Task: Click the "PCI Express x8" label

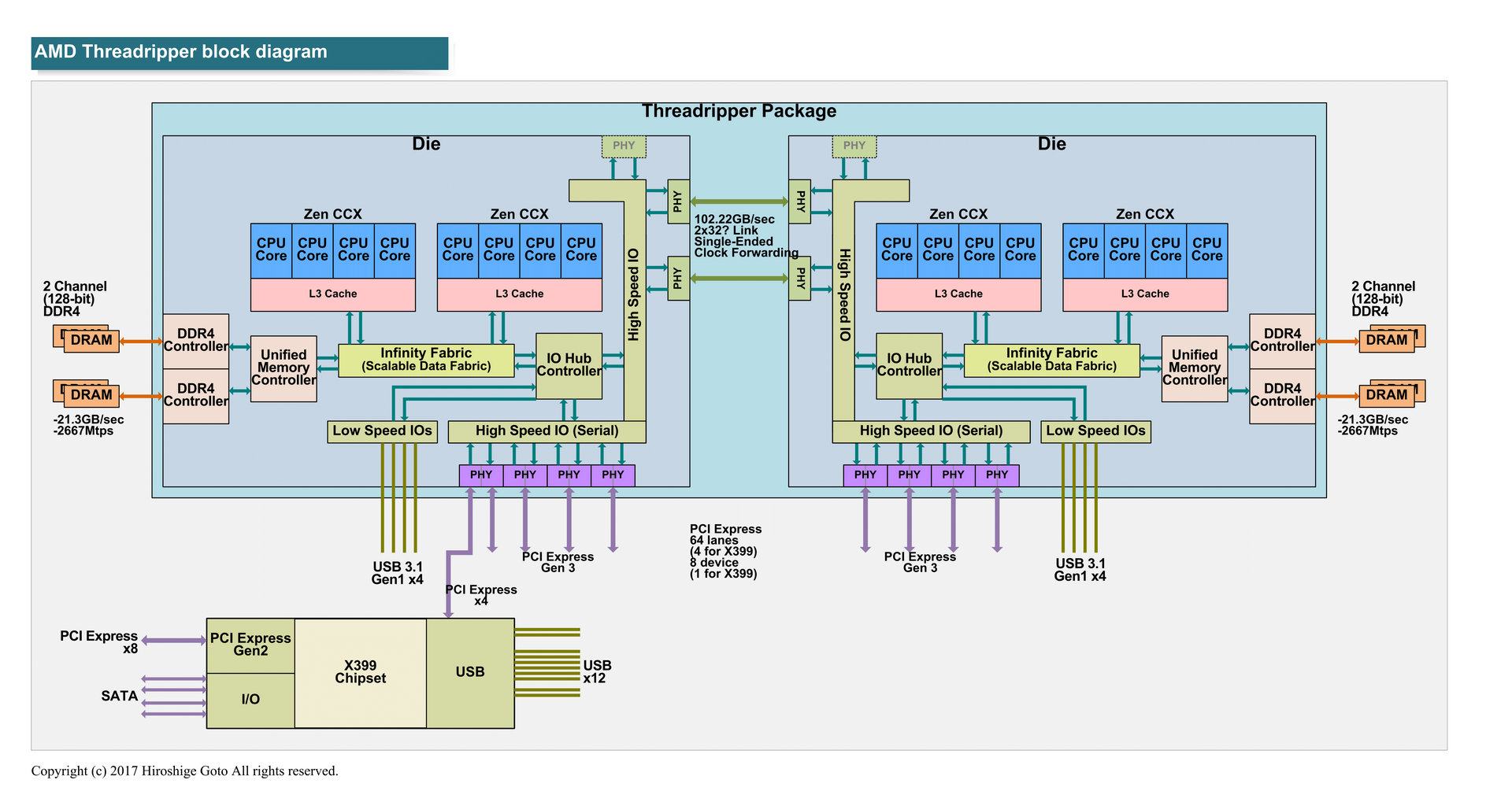Action: click(99, 642)
